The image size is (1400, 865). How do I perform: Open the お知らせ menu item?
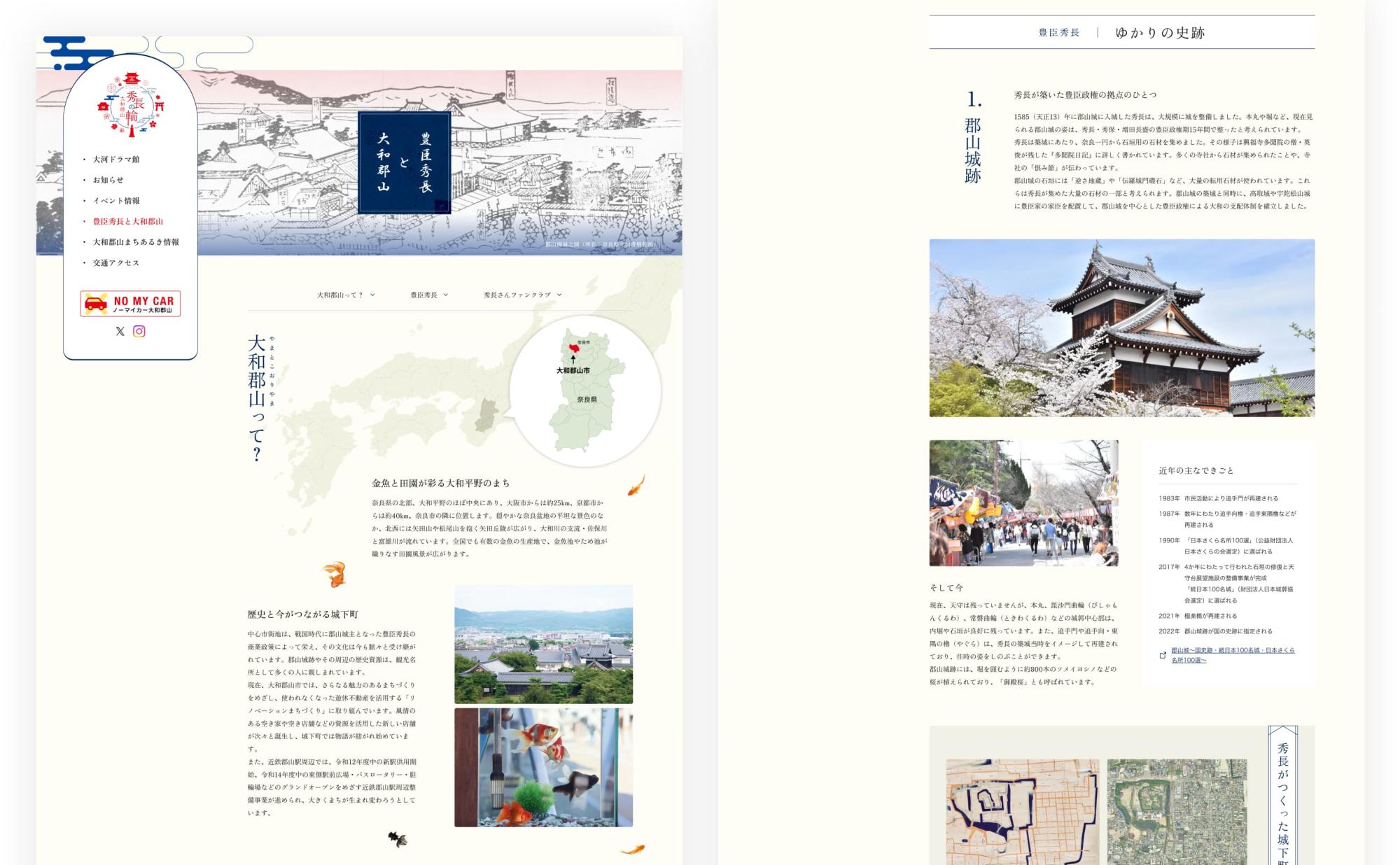(108, 180)
